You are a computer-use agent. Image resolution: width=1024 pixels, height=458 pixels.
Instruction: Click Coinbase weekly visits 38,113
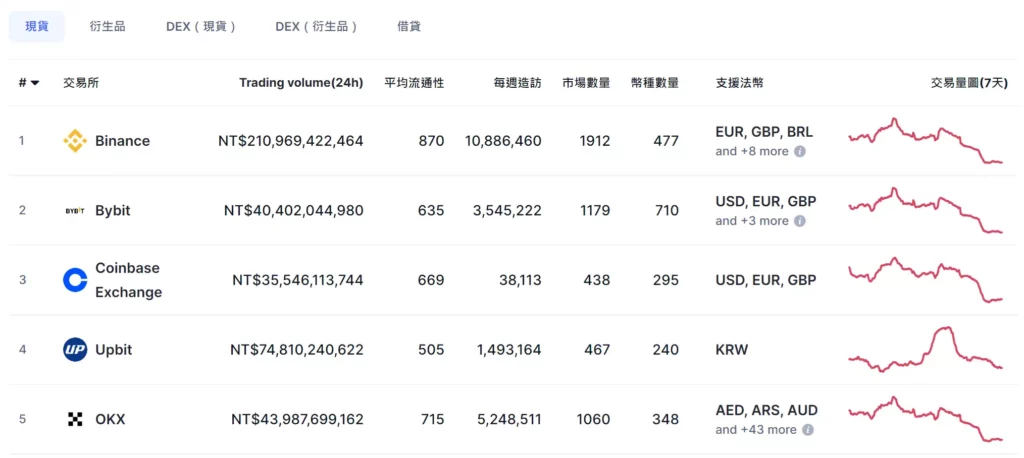521,280
